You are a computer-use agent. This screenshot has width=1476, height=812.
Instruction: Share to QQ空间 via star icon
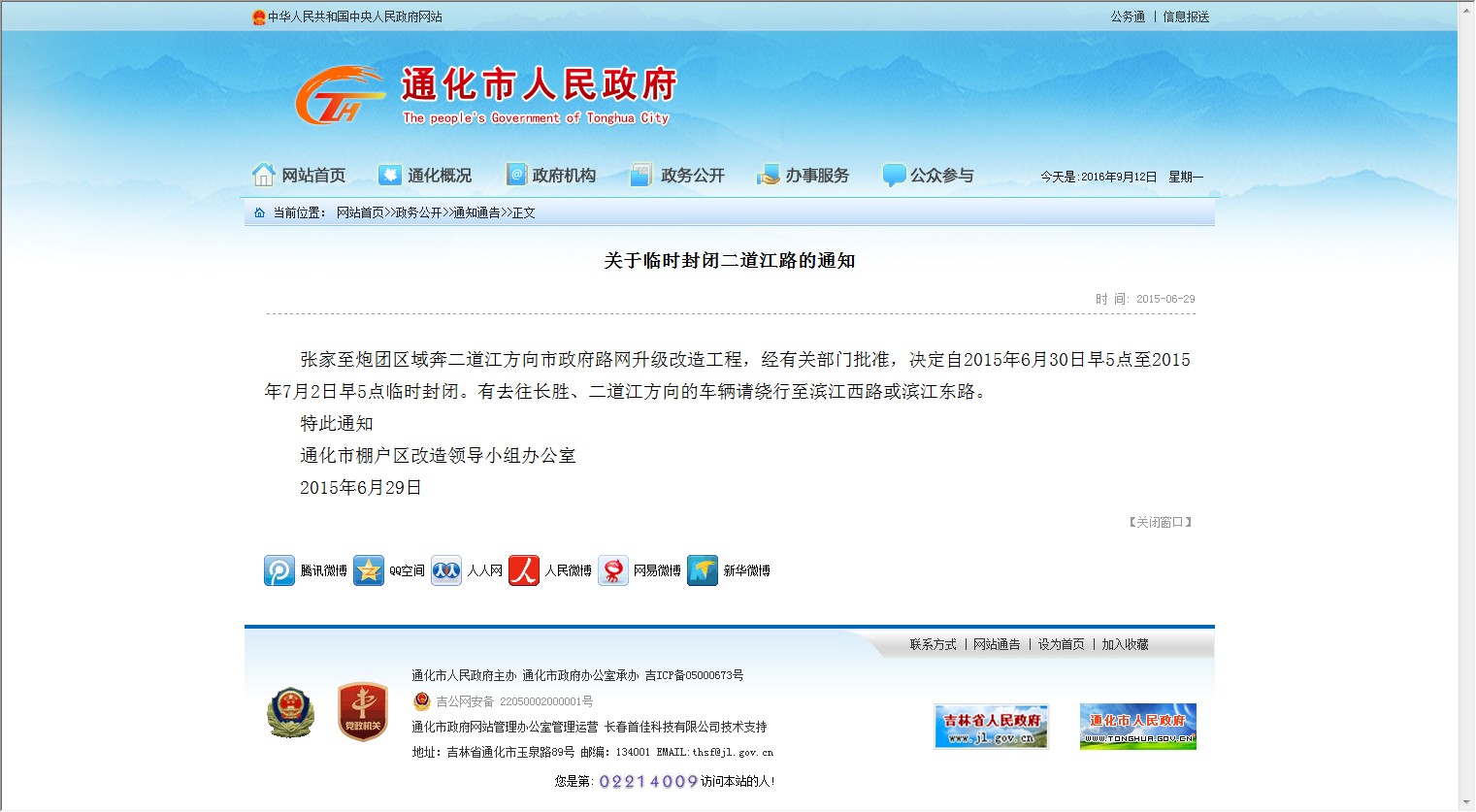369,570
